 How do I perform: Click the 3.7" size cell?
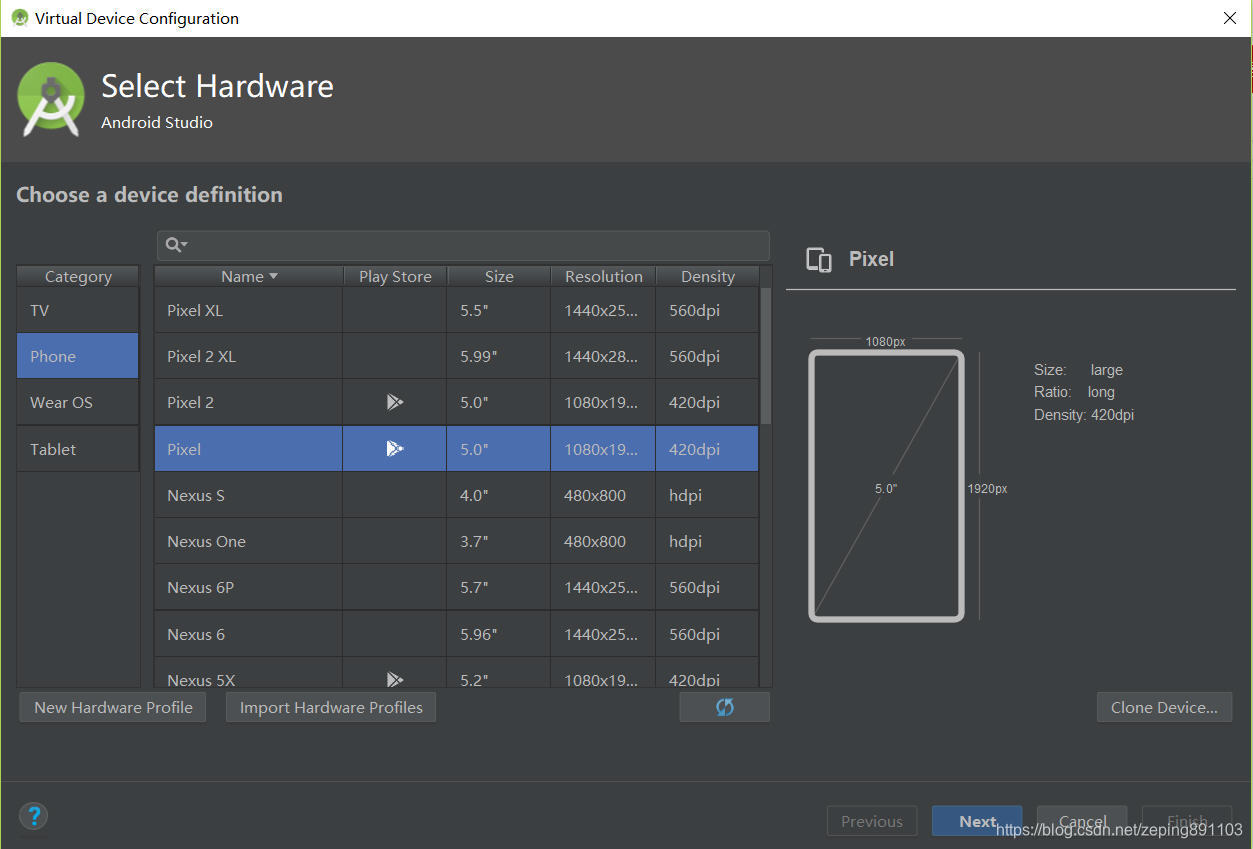[499, 541]
